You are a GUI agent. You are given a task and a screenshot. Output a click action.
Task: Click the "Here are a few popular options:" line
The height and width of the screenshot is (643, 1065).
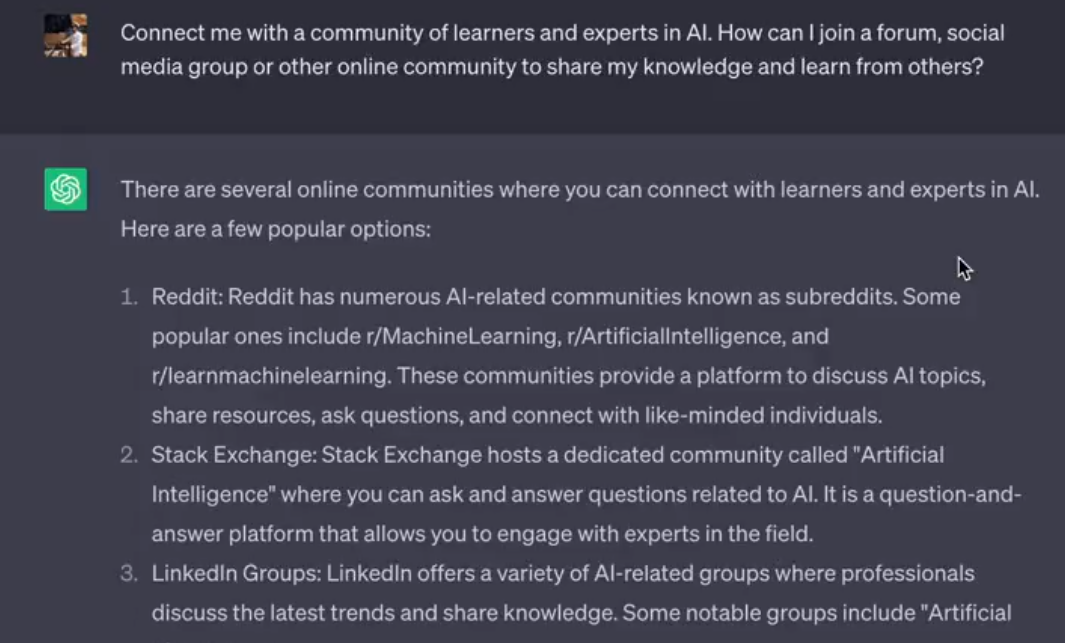pyautogui.click(x=275, y=229)
